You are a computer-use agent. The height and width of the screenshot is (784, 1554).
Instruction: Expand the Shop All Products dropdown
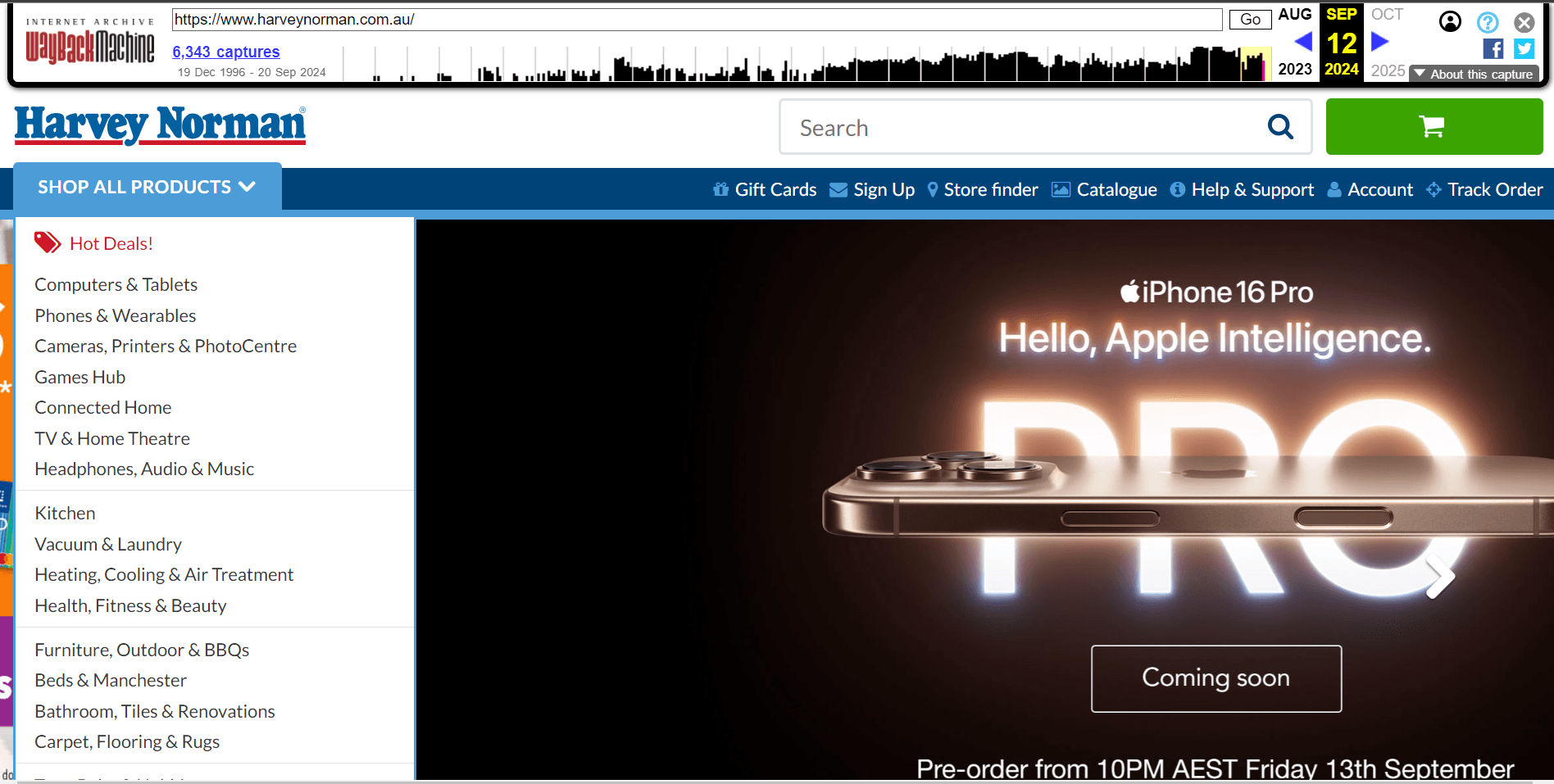148,187
